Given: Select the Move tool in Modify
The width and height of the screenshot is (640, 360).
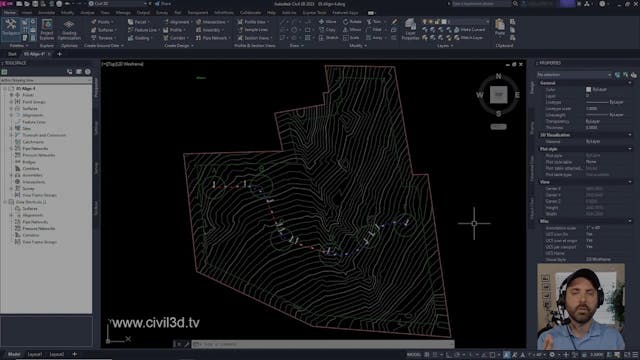Looking at the screenshot, I should (x=327, y=22).
